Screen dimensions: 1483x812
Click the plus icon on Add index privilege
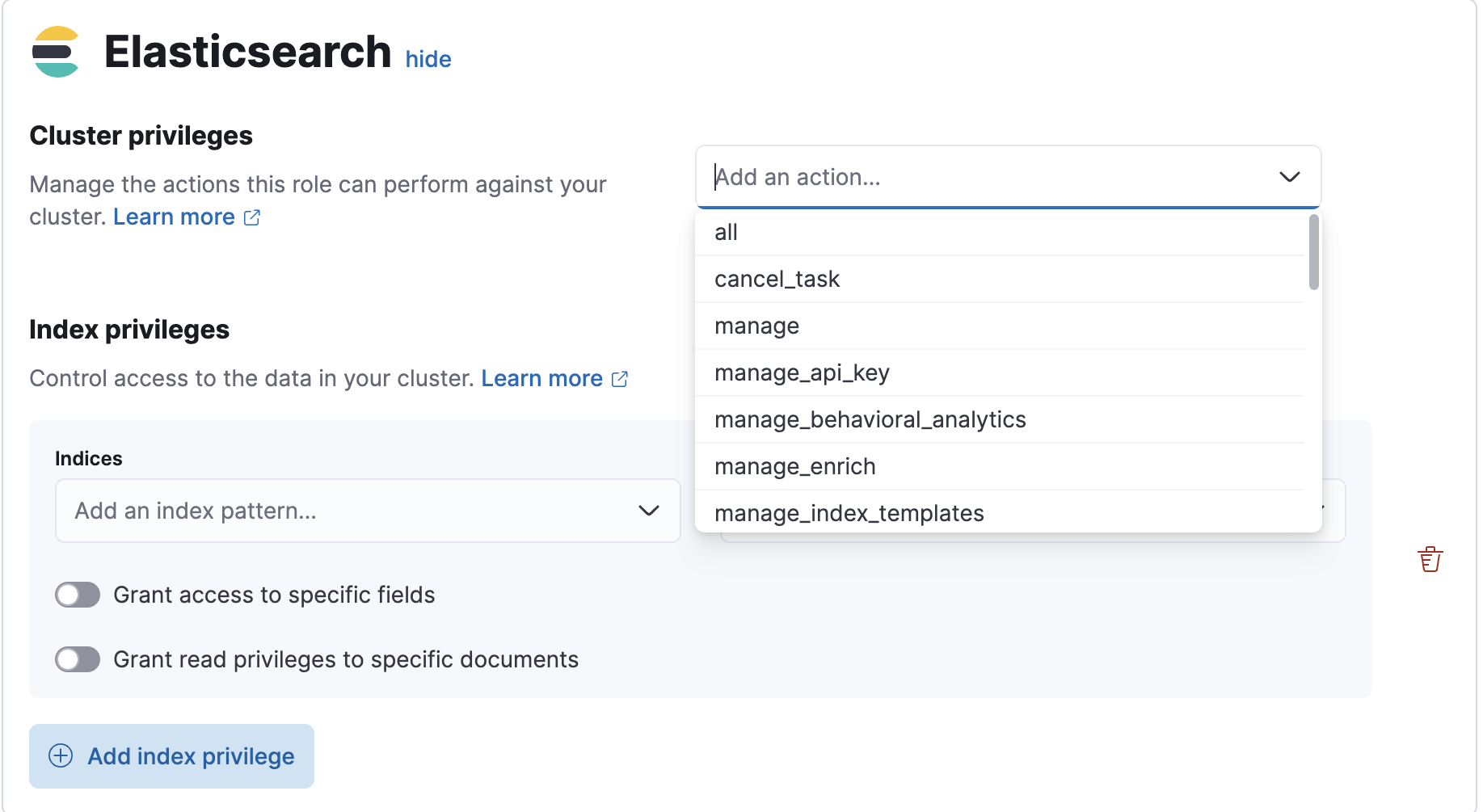[x=60, y=755]
